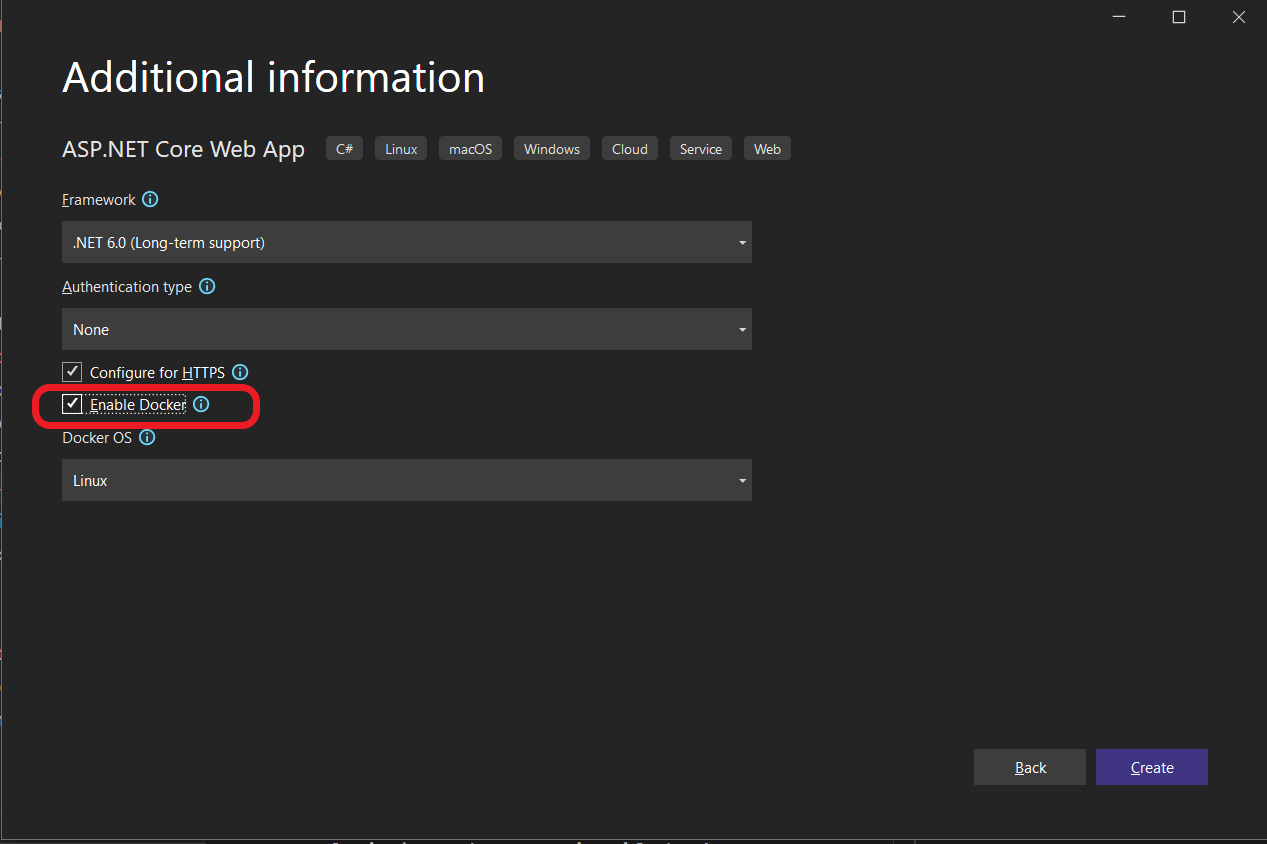The height and width of the screenshot is (844, 1267).
Task: Click the Enable Docker info icon
Action: (x=201, y=404)
